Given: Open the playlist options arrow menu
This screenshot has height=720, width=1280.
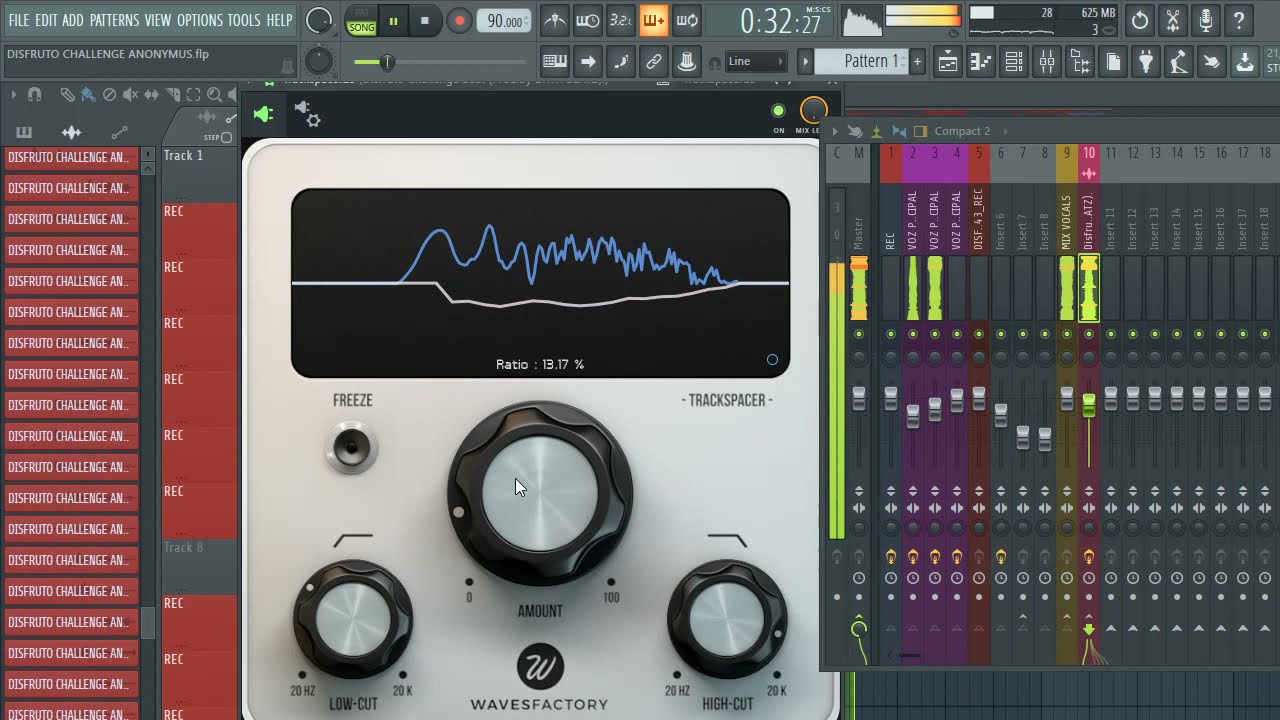Looking at the screenshot, I should (x=13, y=95).
